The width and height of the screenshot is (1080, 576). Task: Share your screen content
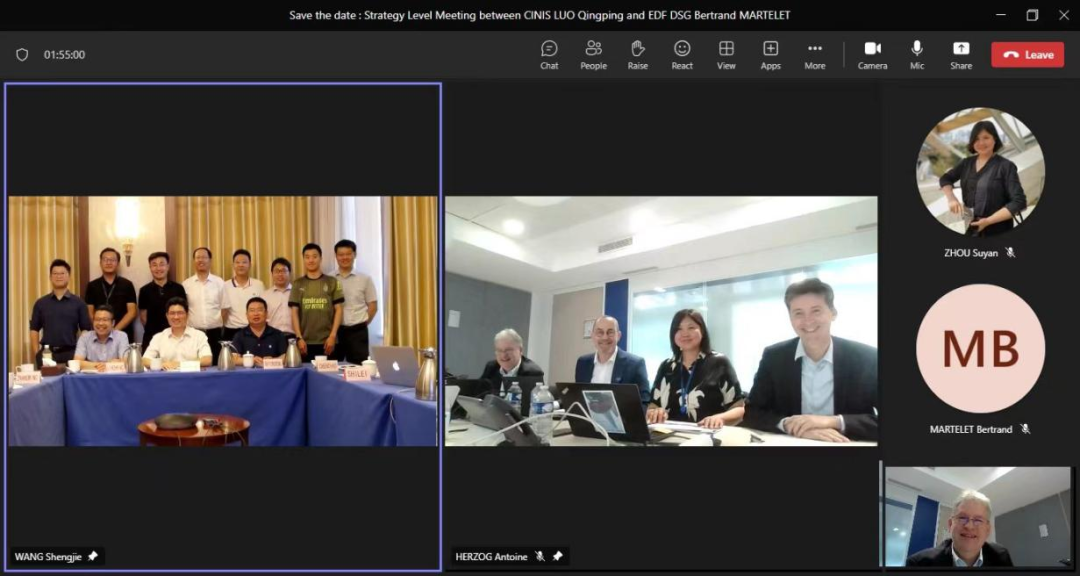tap(961, 54)
